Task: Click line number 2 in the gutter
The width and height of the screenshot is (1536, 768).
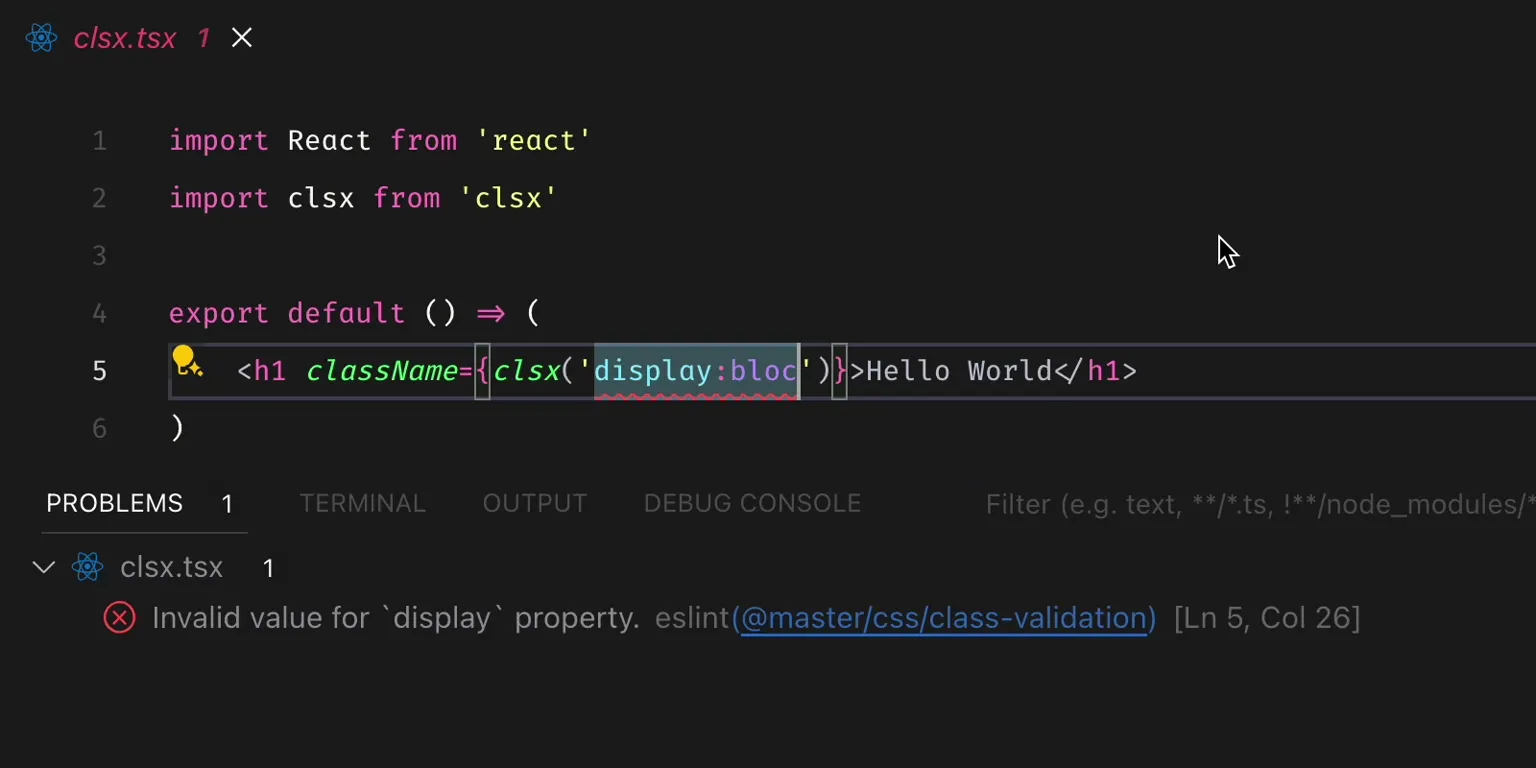Action: click(99, 198)
